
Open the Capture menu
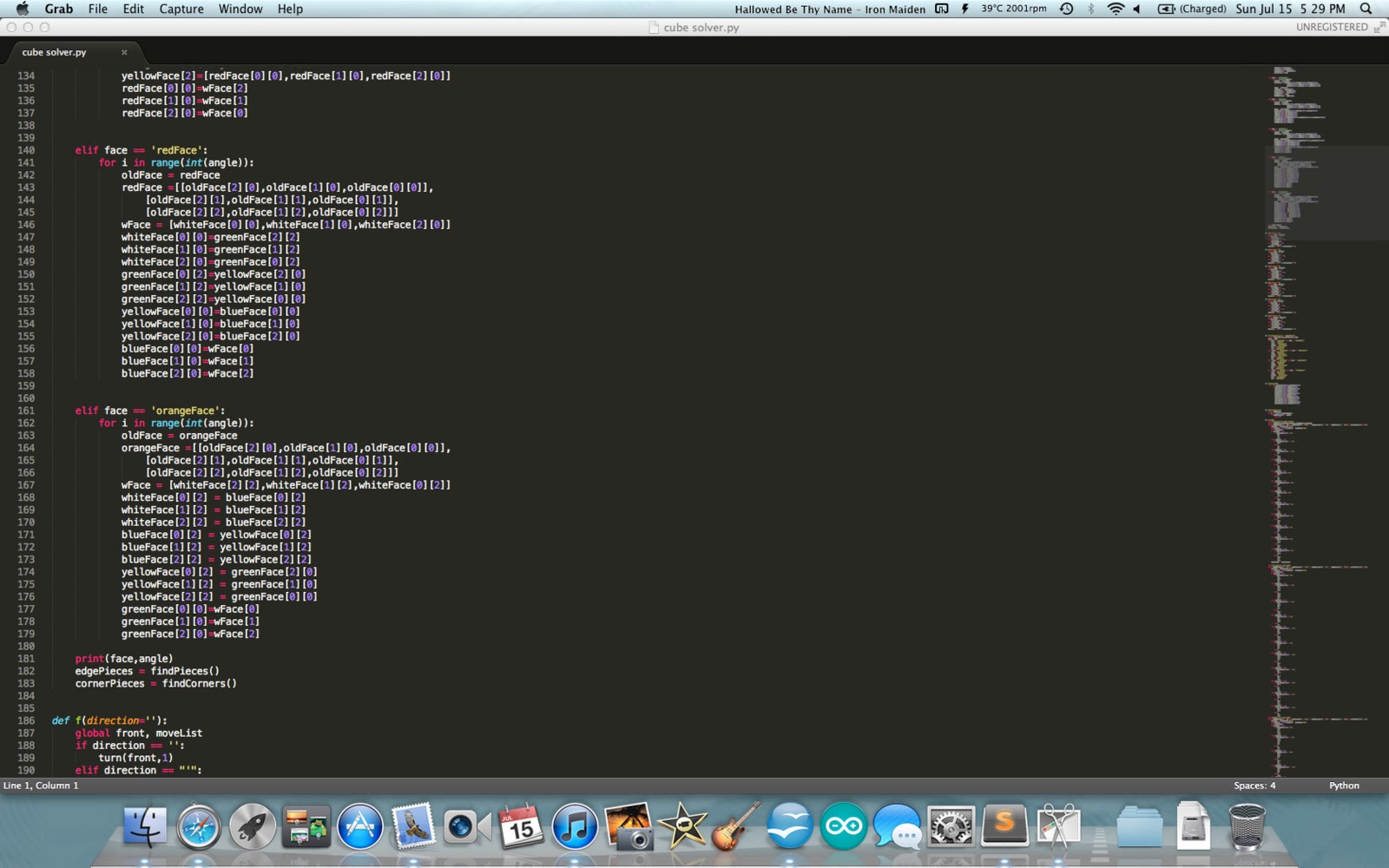(x=181, y=9)
